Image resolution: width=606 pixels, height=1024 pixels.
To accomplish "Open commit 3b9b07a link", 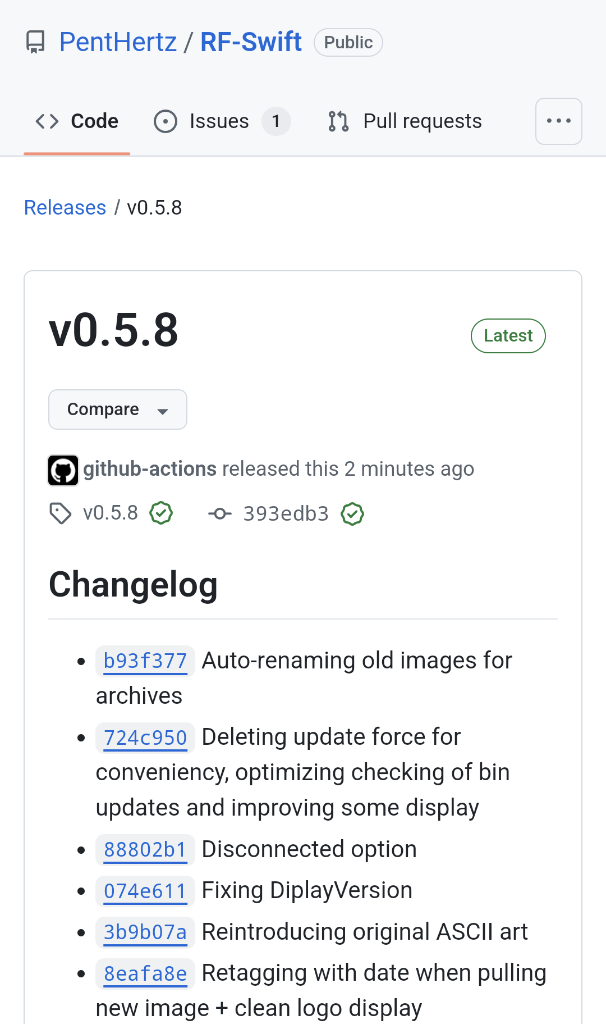I will [x=145, y=932].
